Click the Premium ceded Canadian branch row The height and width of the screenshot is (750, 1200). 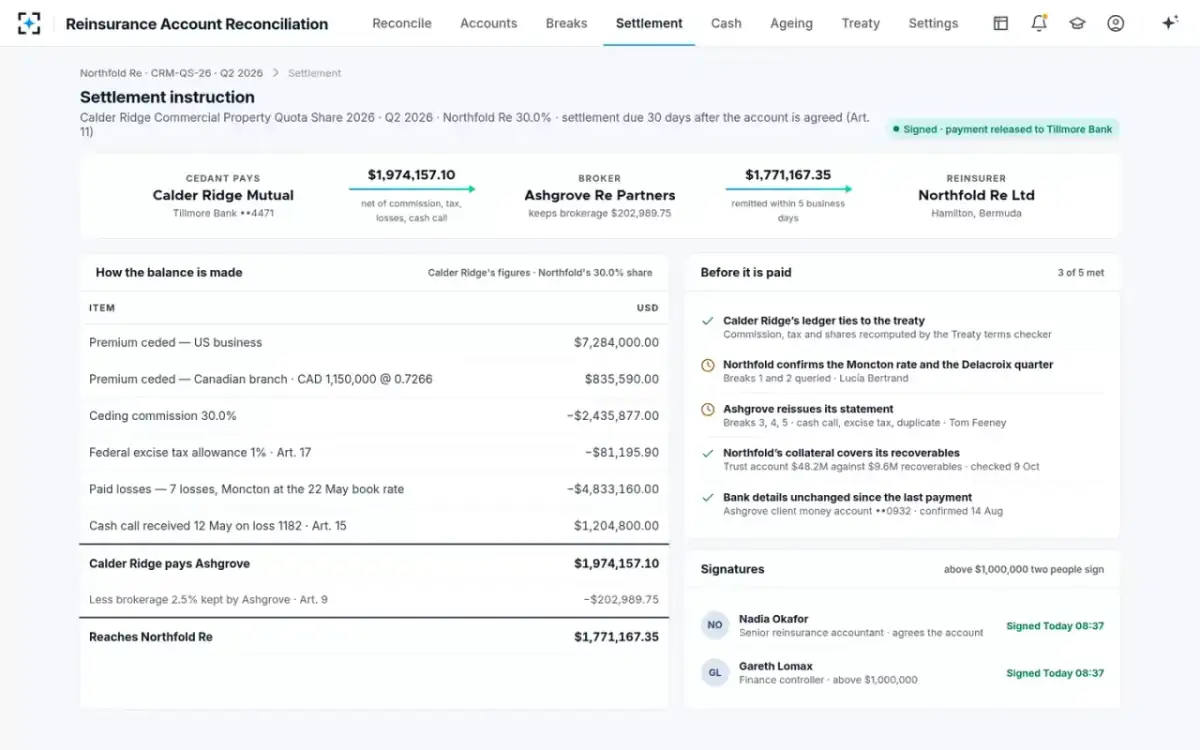pyautogui.click(x=374, y=379)
